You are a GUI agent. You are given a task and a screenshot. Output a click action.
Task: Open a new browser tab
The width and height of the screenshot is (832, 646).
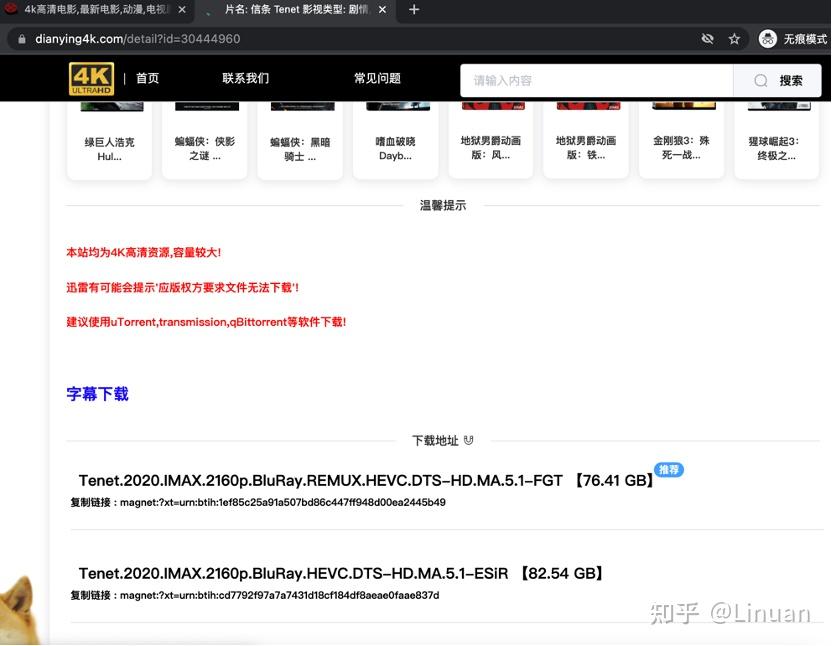[414, 10]
